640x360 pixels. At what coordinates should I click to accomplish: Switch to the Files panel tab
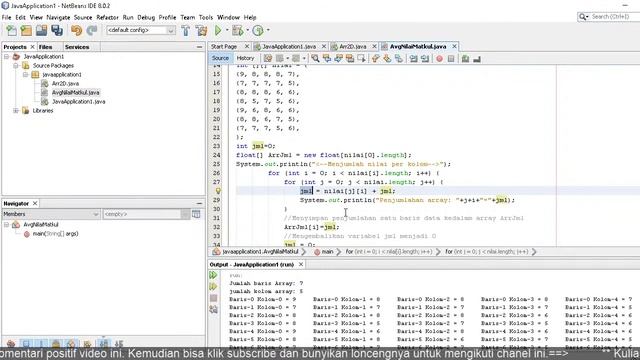[x=45, y=47]
